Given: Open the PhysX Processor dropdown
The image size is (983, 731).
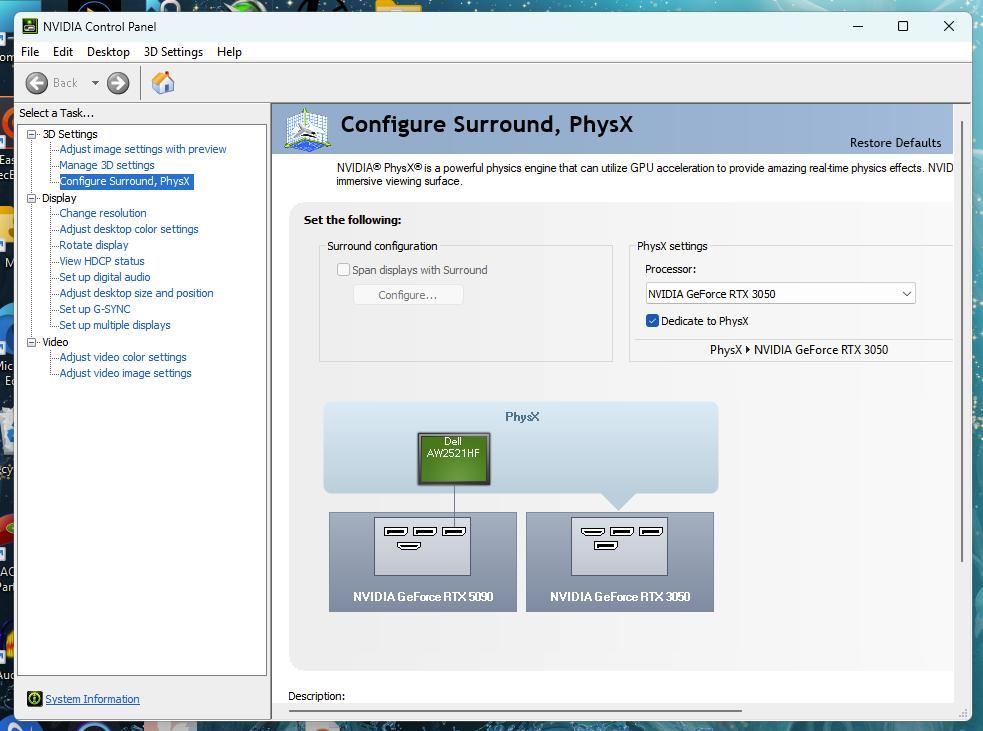Looking at the screenshot, I should (x=780, y=294).
